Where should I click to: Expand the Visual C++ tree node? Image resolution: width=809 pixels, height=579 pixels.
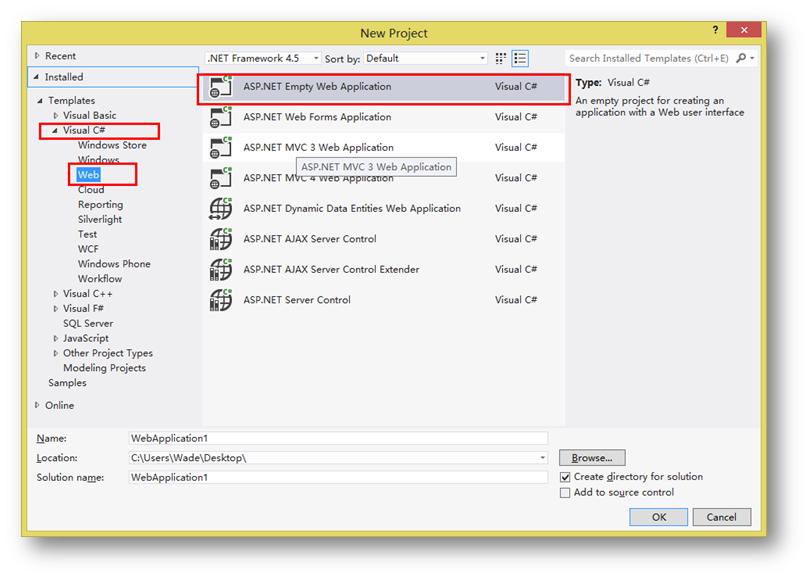(x=56, y=294)
